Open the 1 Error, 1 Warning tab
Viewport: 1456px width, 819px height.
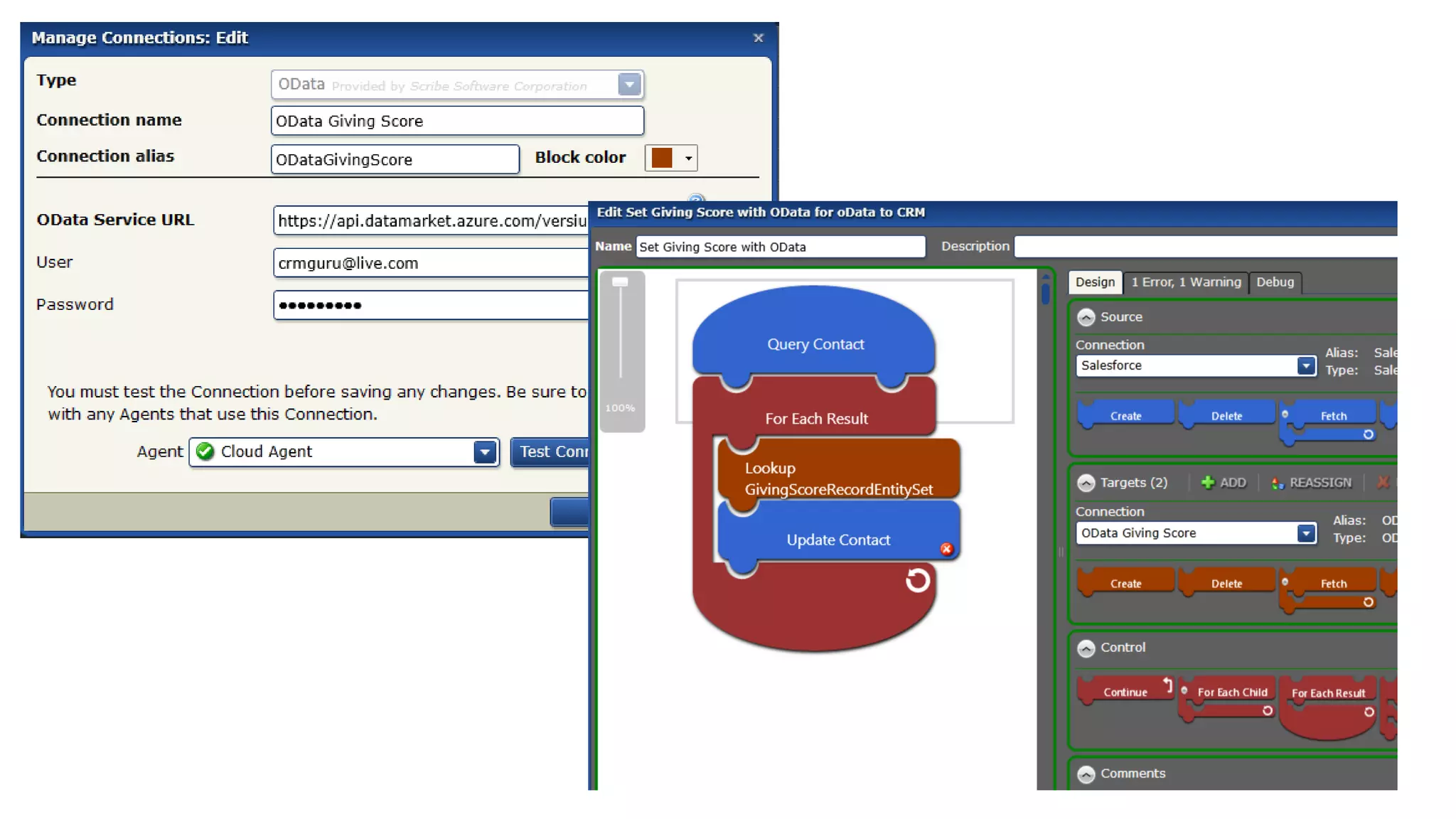coord(1186,282)
